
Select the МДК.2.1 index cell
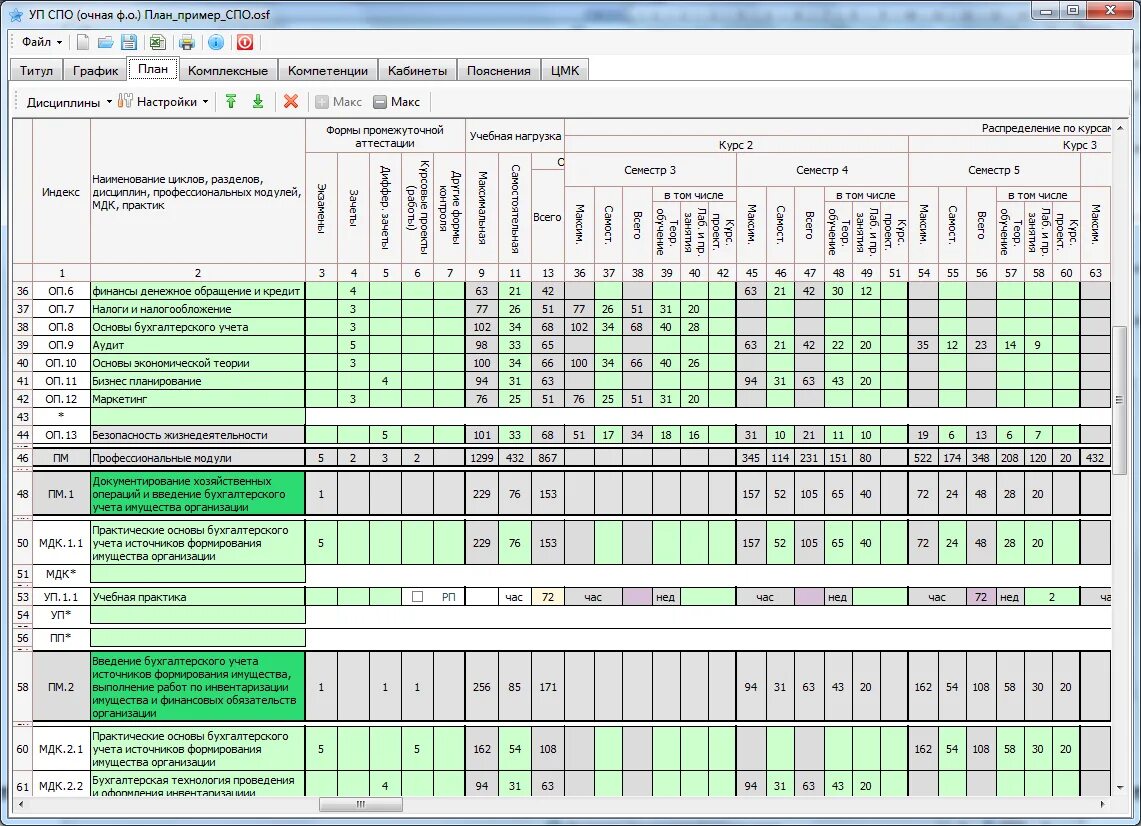coord(61,749)
